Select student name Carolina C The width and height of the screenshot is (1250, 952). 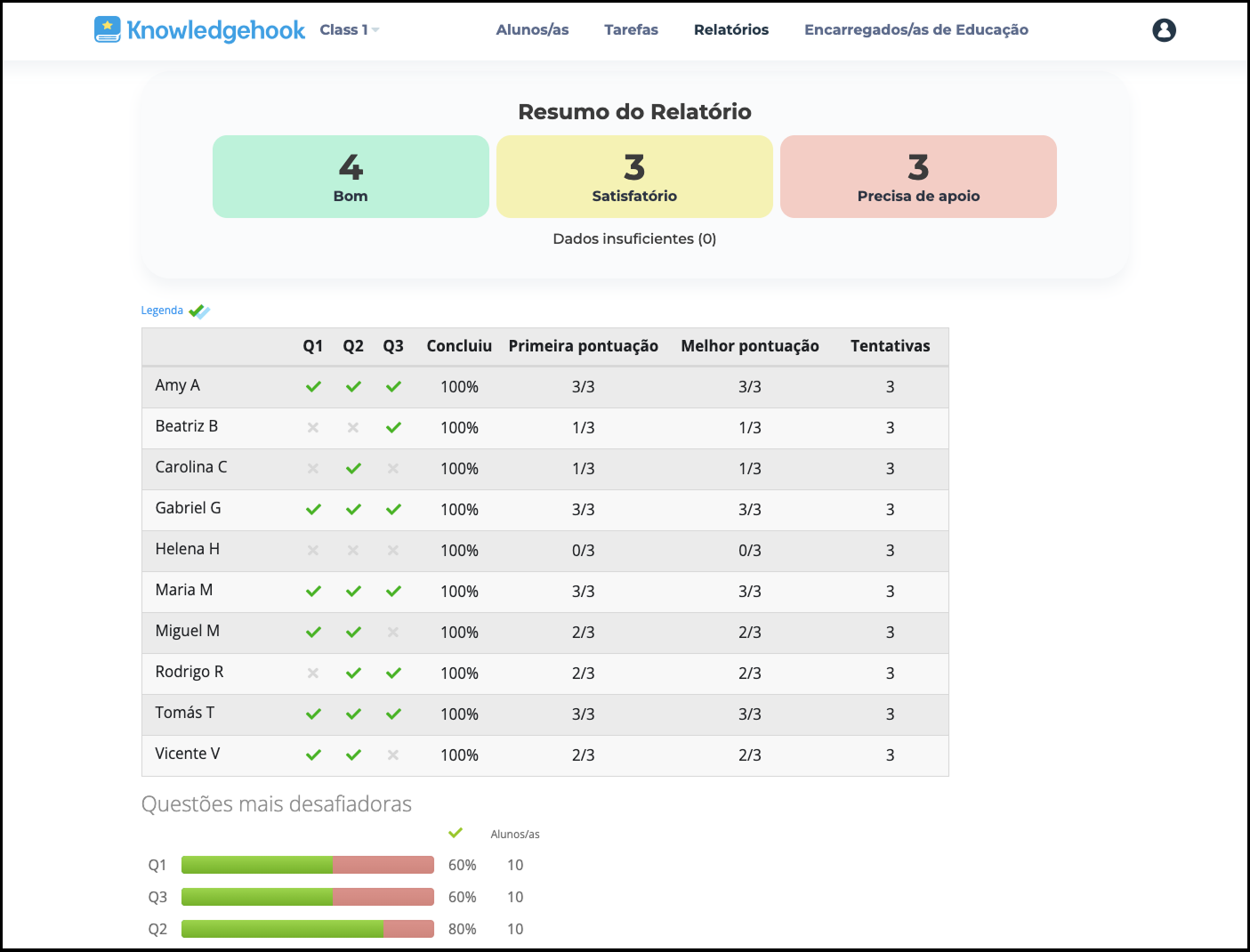(191, 467)
